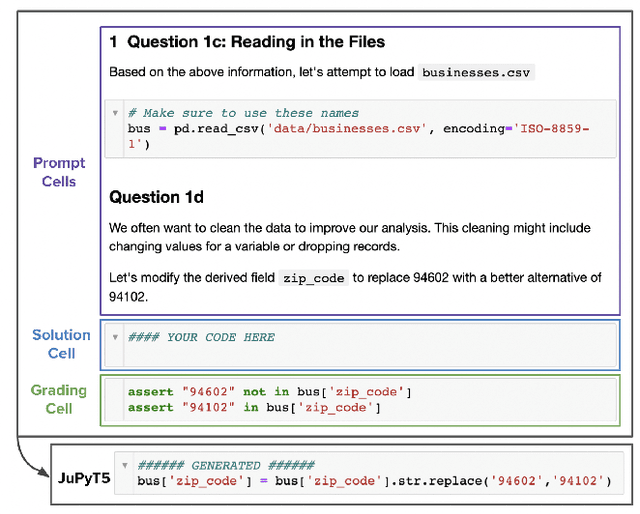The image size is (640, 514).
Task: Click the '###### GENERATED ######' comment
Action: pos(225,466)
